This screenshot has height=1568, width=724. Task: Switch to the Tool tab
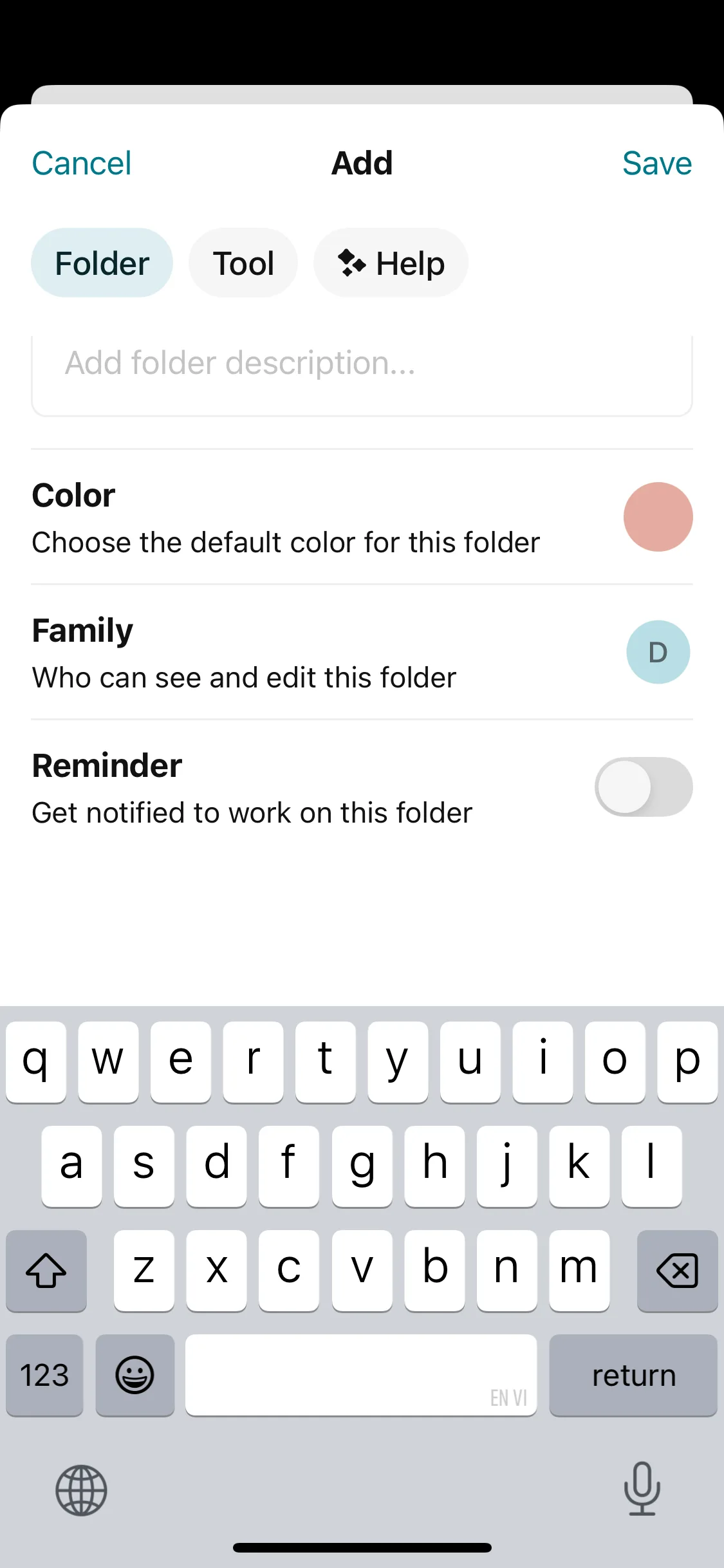[x=243, y=263]
